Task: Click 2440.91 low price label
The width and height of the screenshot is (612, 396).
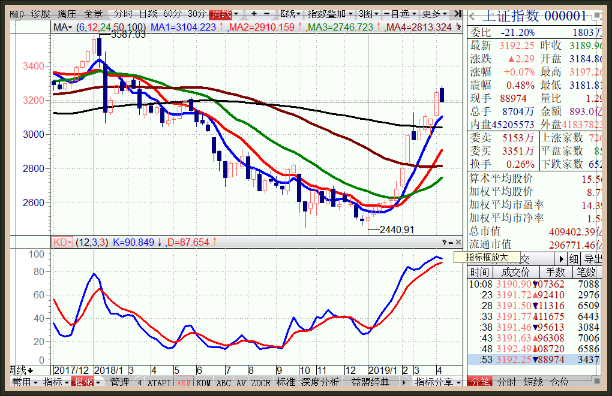Action: point(397,229)
